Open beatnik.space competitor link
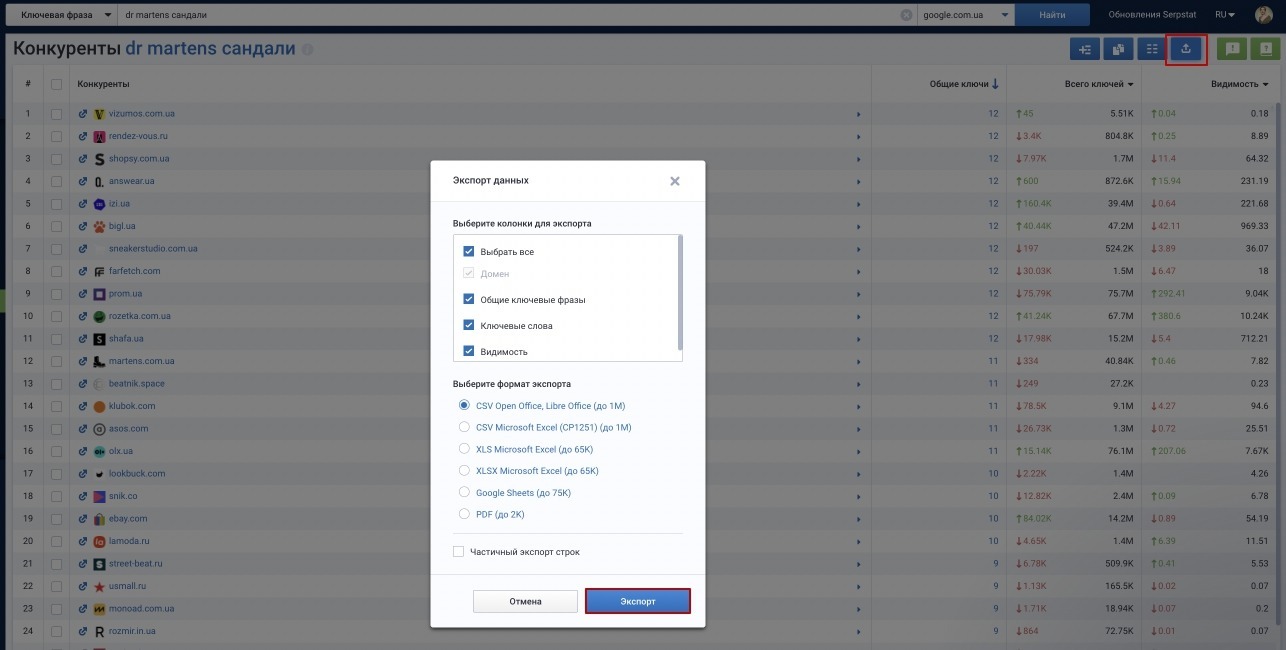Image resolution: width=1286 pixels, height=650 pixels. [x=137, y=384]
